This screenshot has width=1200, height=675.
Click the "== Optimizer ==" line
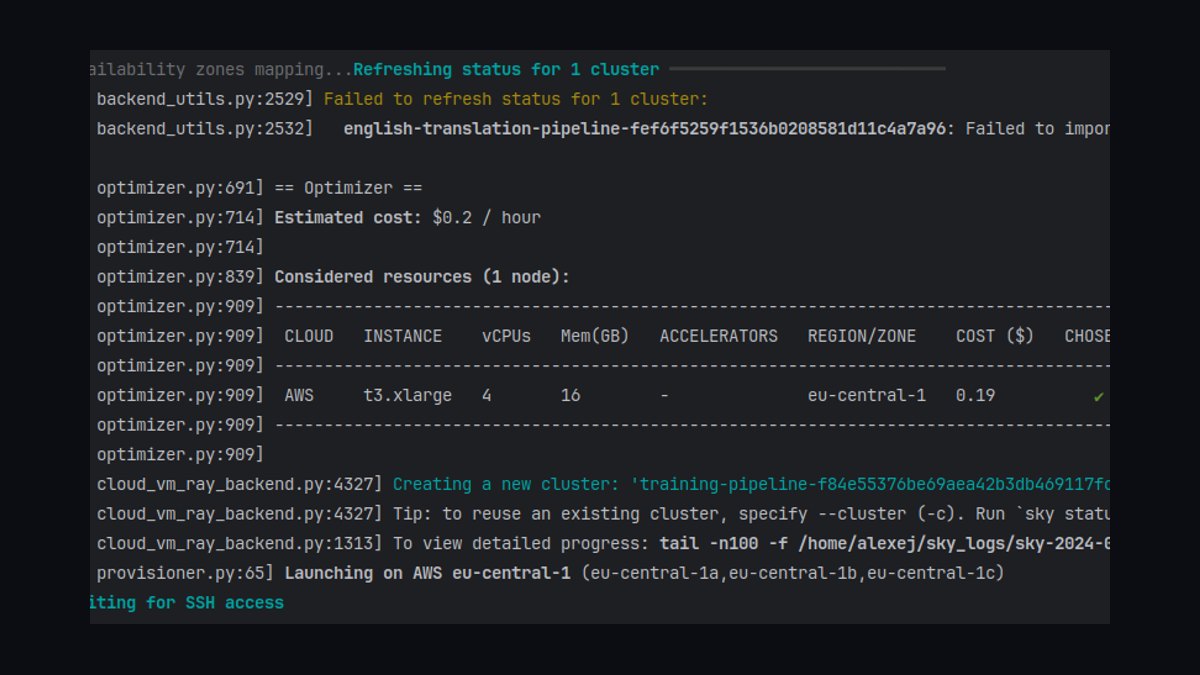[x=348, y=188]
